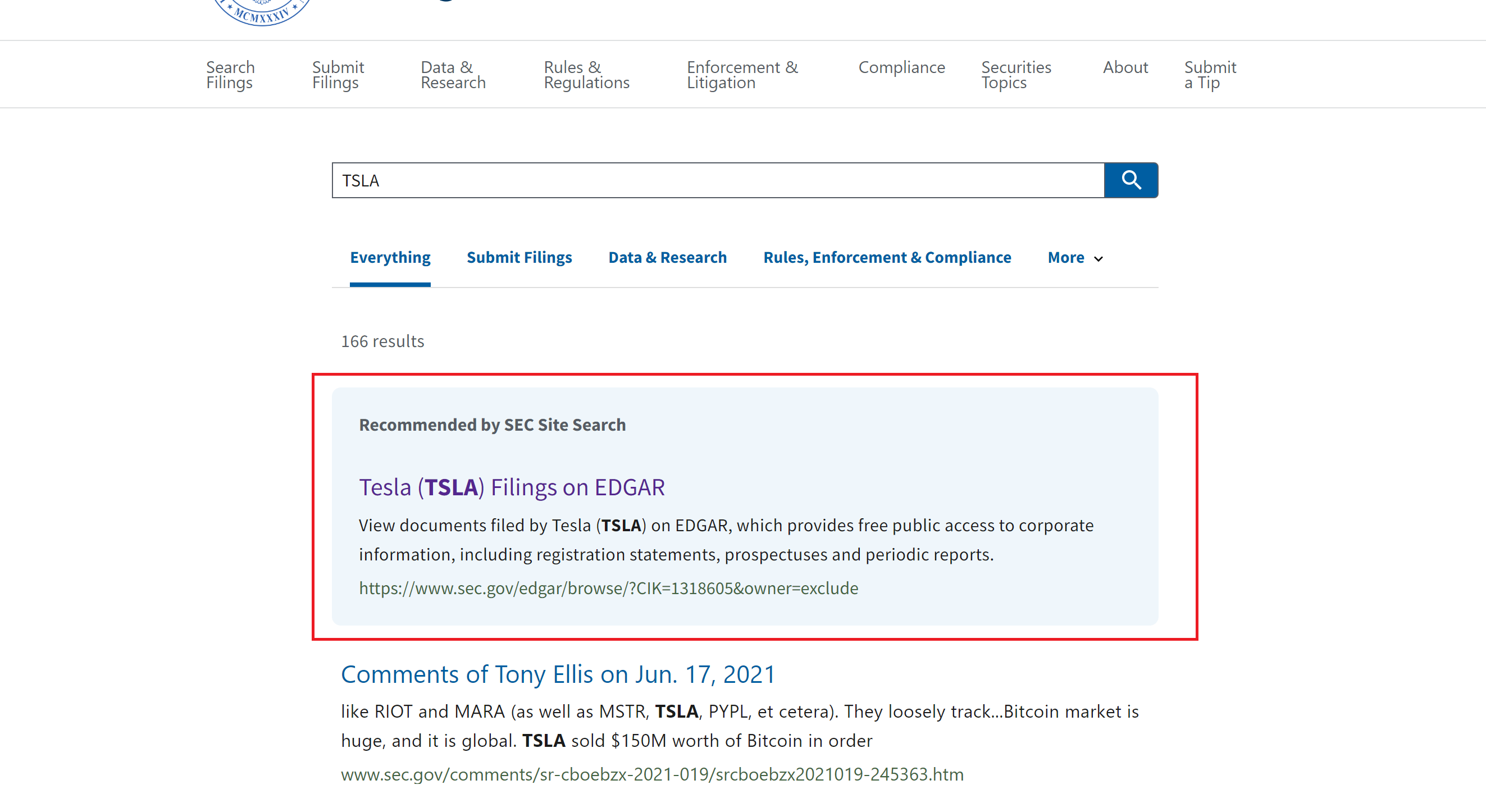Click the blue magnifier search button
1486x812 pixels.
tap(1131, 180)
